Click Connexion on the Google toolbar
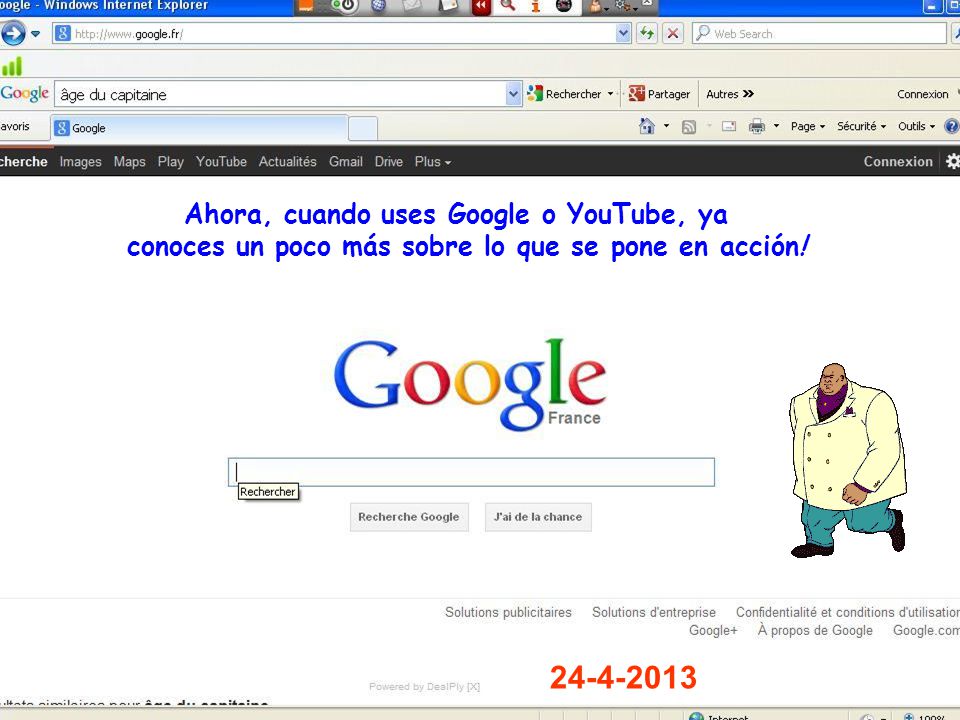The height and width of the screenshot is (720, 960). pos(923,94)
